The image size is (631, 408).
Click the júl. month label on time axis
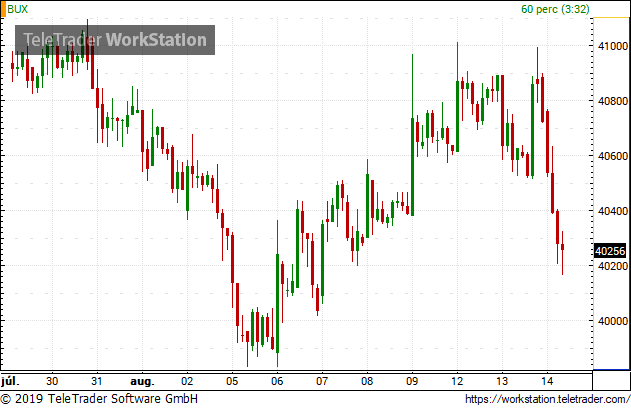[x=10, y=381]
